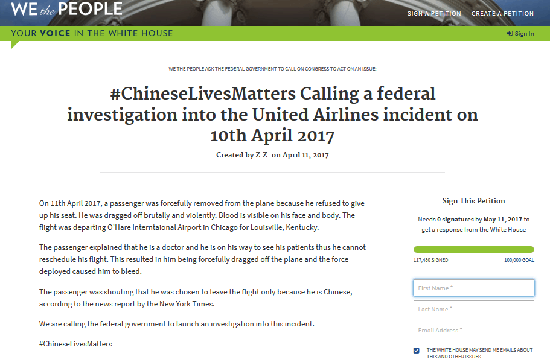Click the #ChineseLivesMatters petition title
The image size is (550, 362).
click(273, 114)
